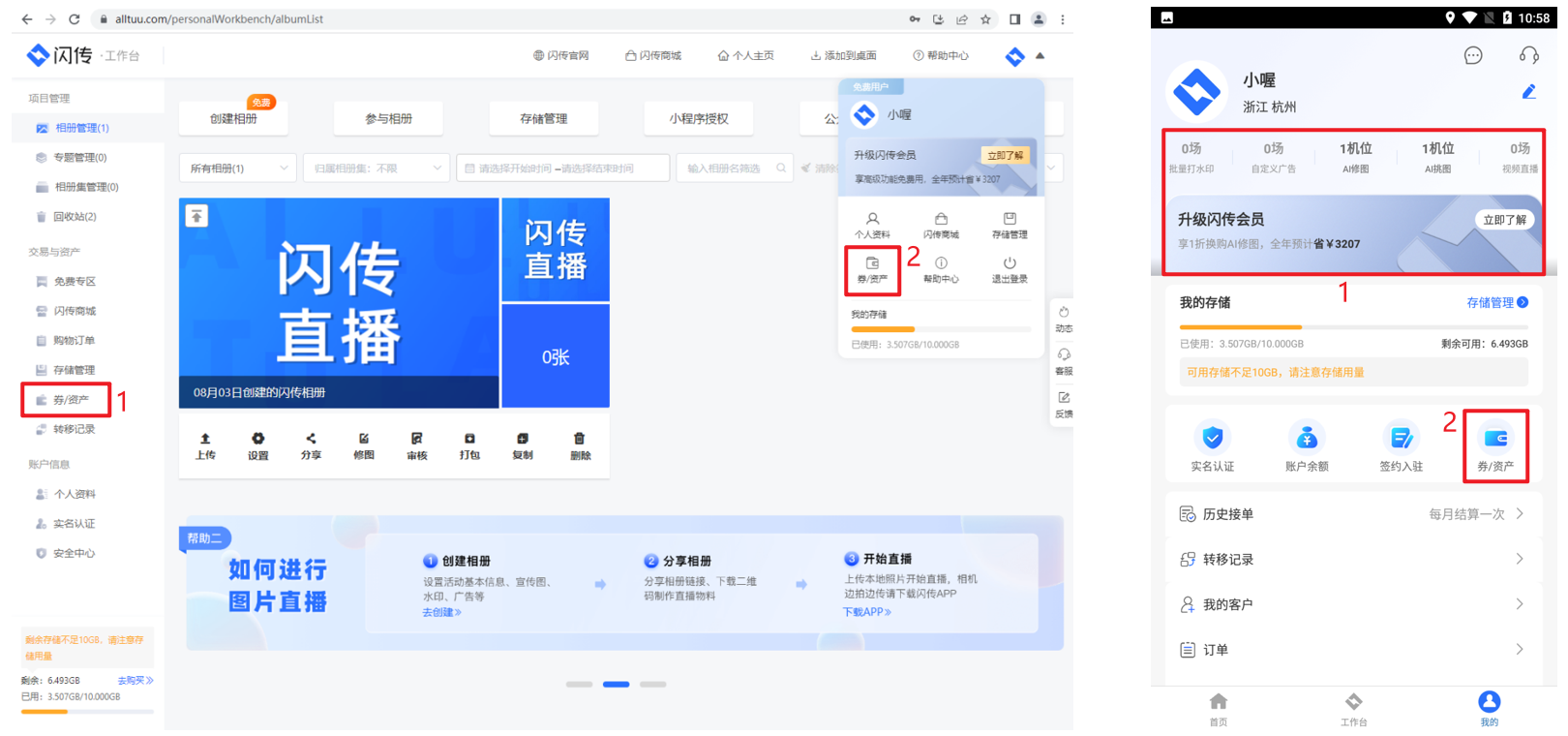1568x736 pixels.
Task: Click the pin-to-top icon on album cover
Action: pos(196,216)
